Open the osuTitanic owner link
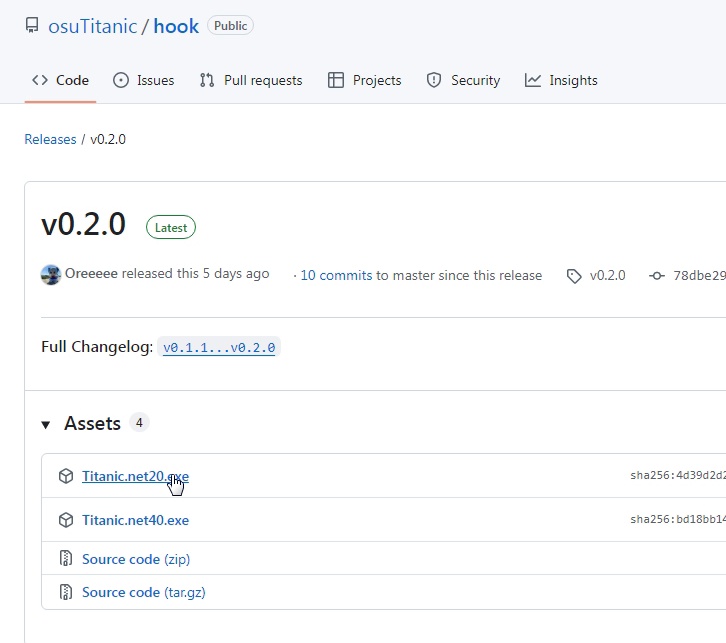The image size is (726, 643). tap(93, 26)
